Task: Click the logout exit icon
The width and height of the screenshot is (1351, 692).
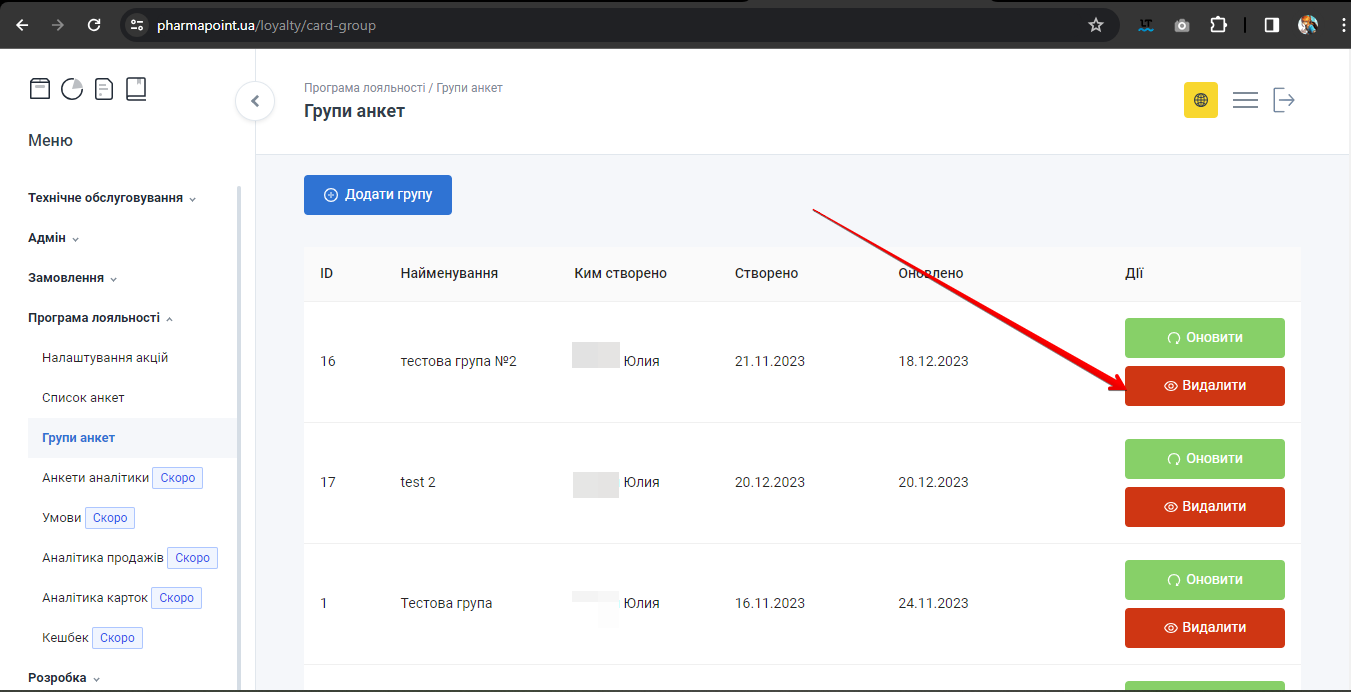Action: [1284, 100]
